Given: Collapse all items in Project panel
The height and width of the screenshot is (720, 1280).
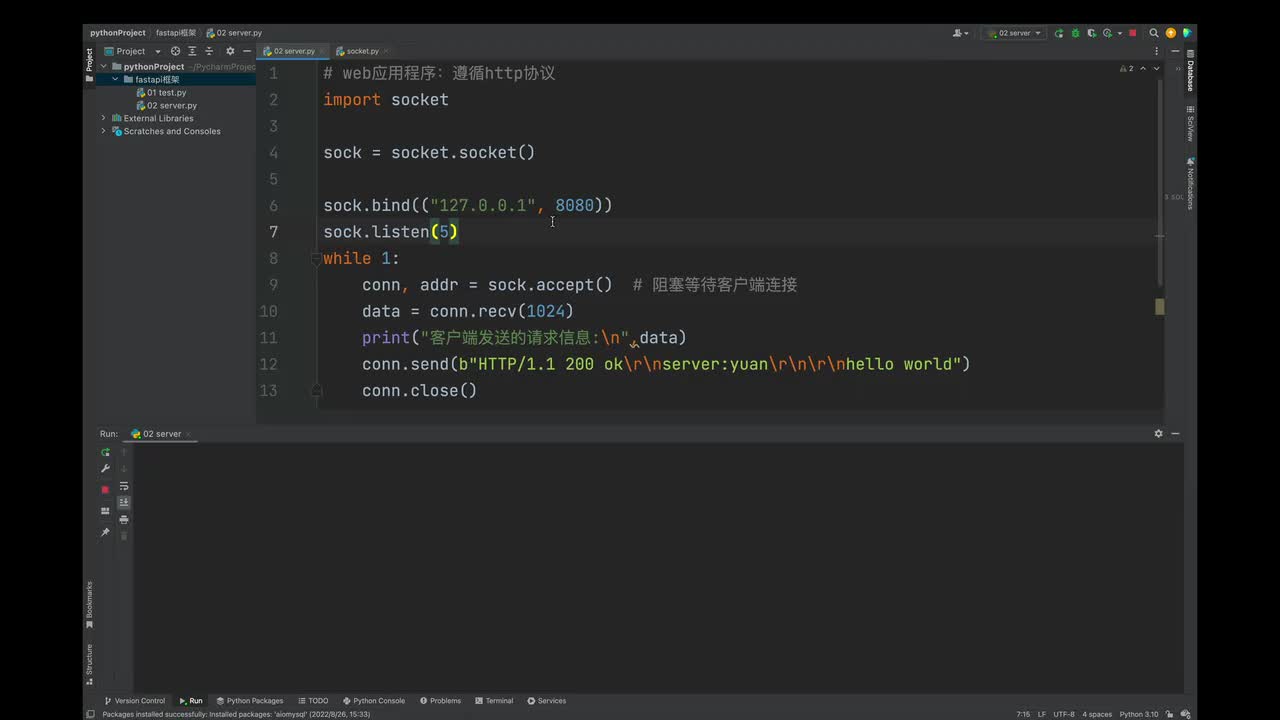Looking at the screenshot, I should pyautogui.click(x=209, y=51).
